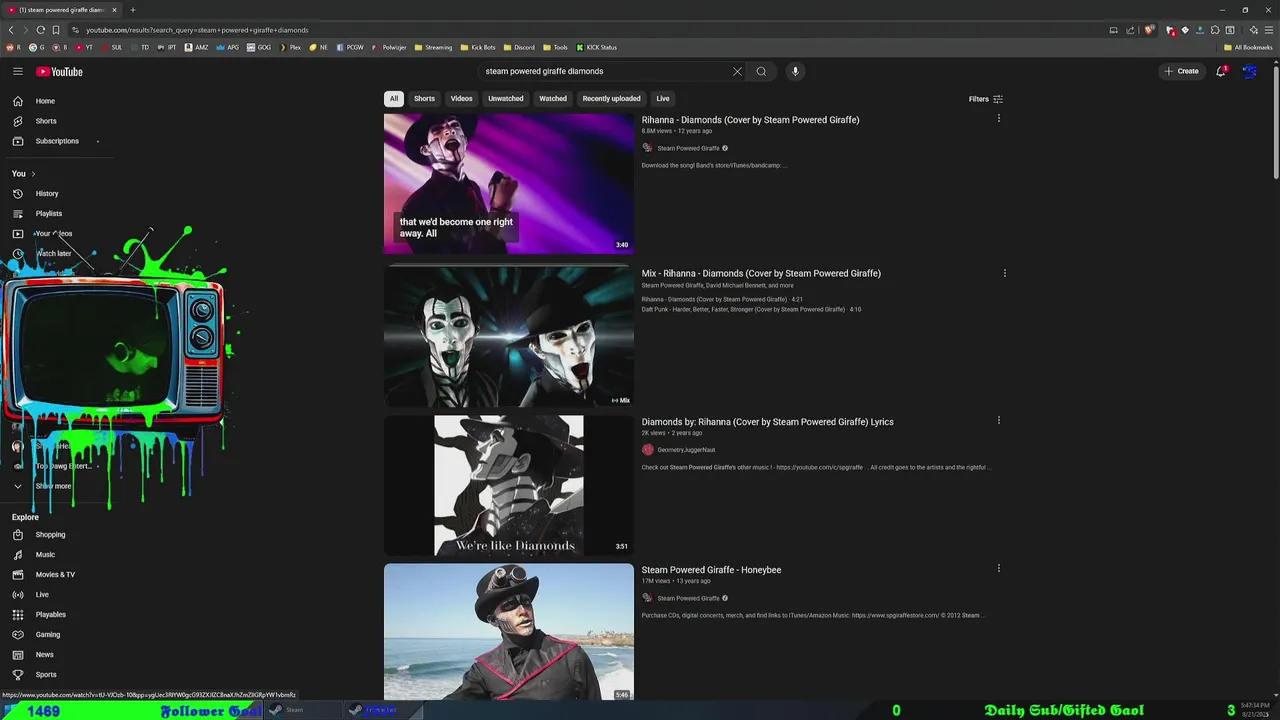
Task: Open the notifications bell
Action: [1221, 71]
